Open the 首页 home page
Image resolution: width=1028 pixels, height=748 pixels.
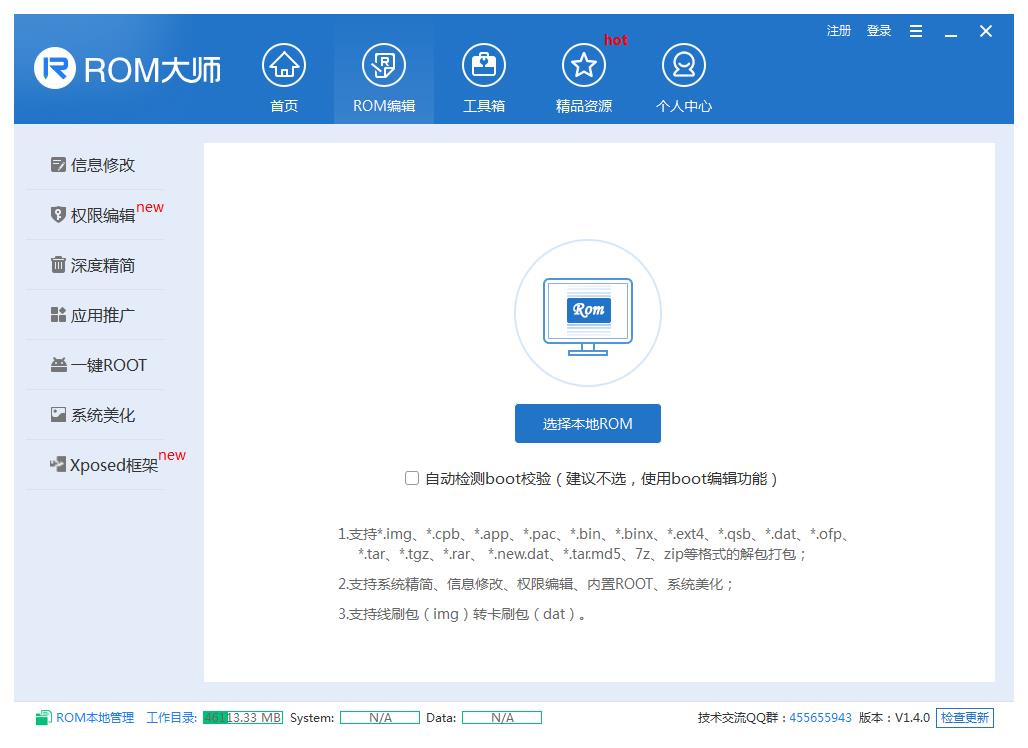click(x=283, y=75)
